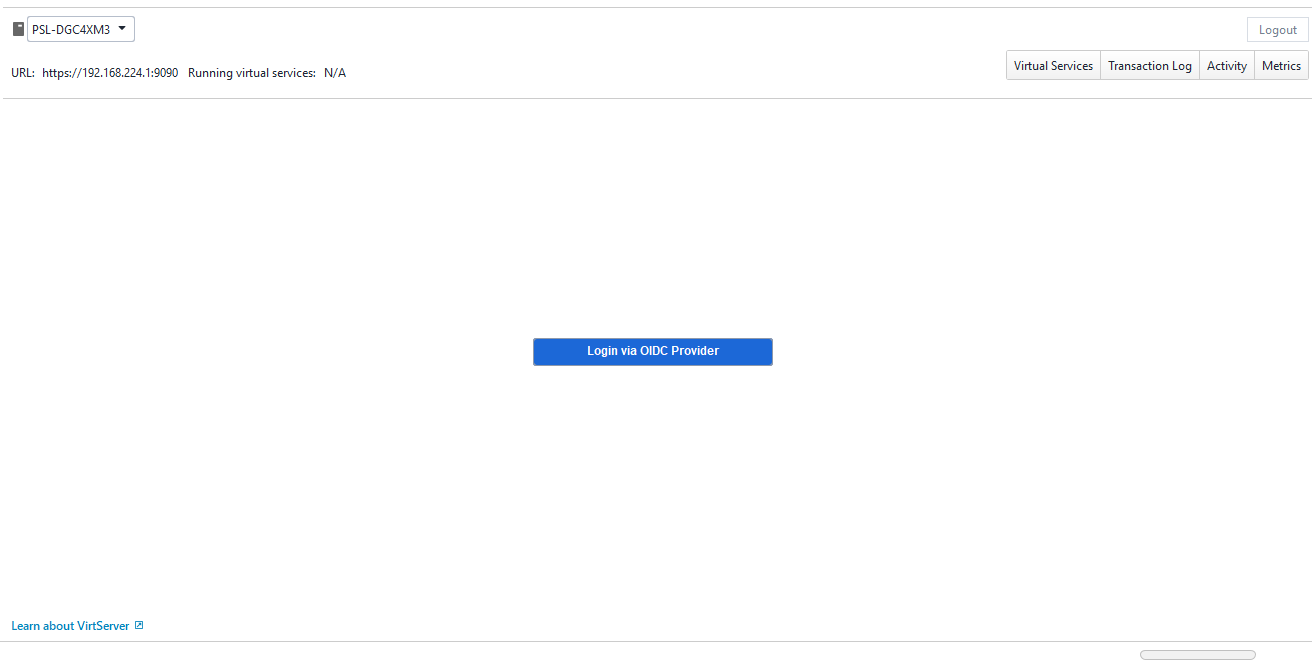This screenshot has height=670, width=1312.
Task: Open the Transaction Log tab
Action: [x=1149, y=64]
